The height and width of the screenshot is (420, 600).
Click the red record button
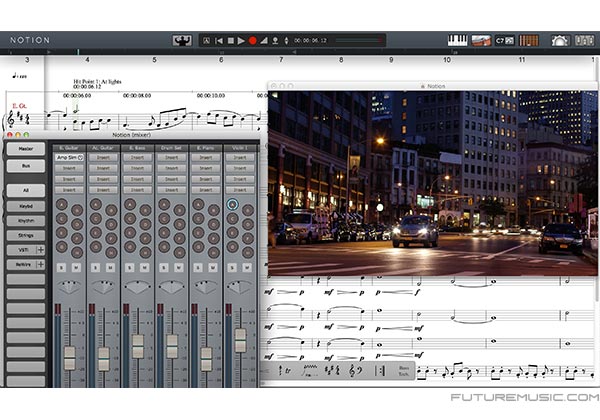point(253,41)
